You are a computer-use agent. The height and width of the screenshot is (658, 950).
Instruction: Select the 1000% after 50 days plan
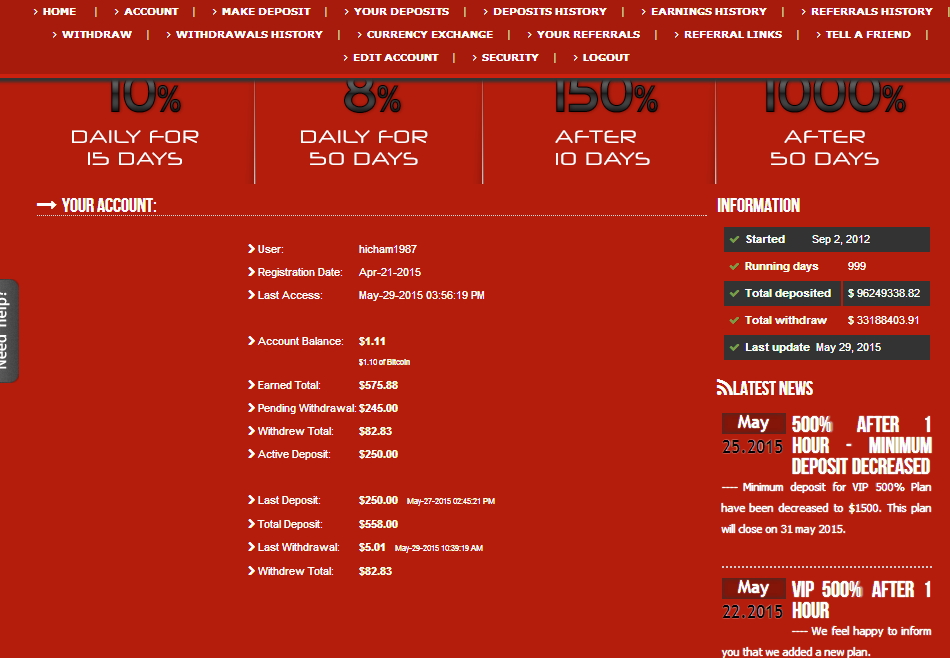(x=824, y=130)
